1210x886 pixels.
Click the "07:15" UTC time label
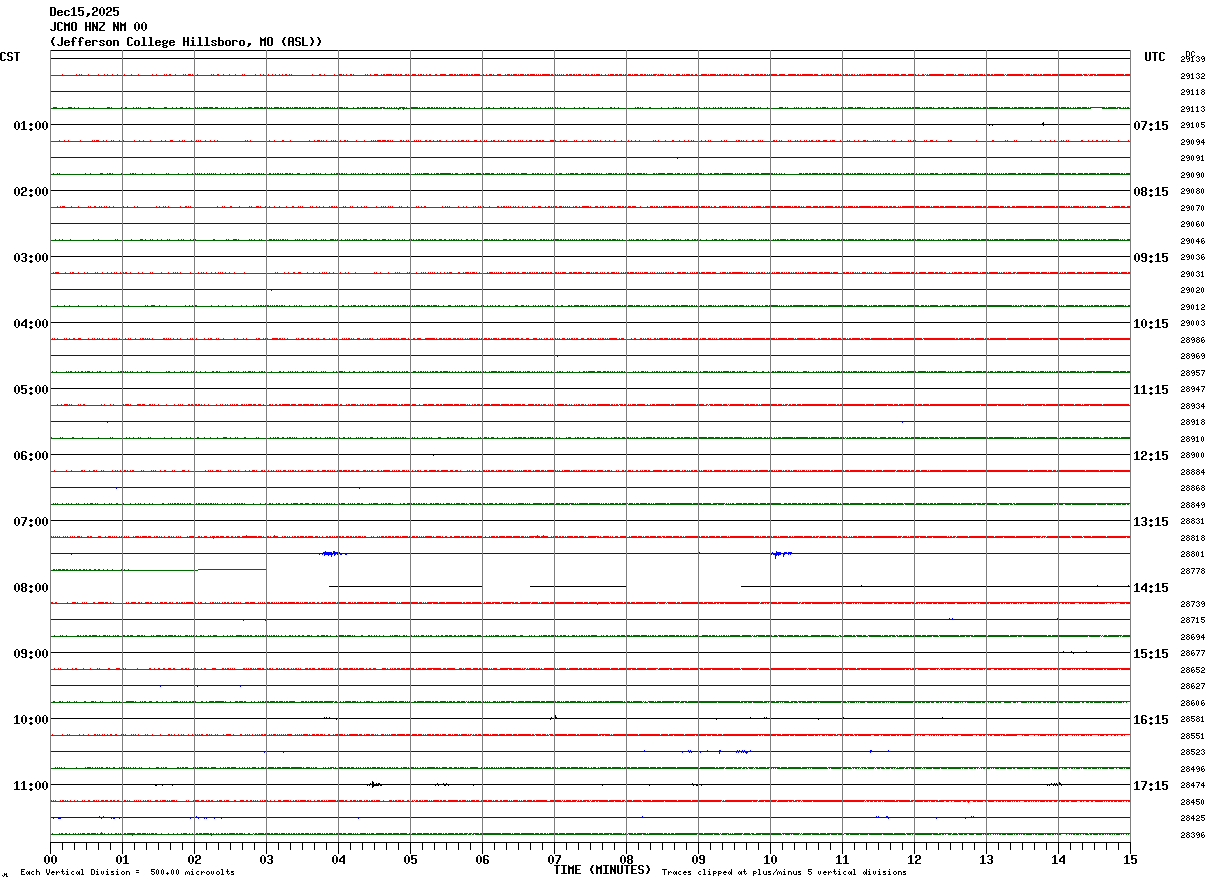[1151, 125]
